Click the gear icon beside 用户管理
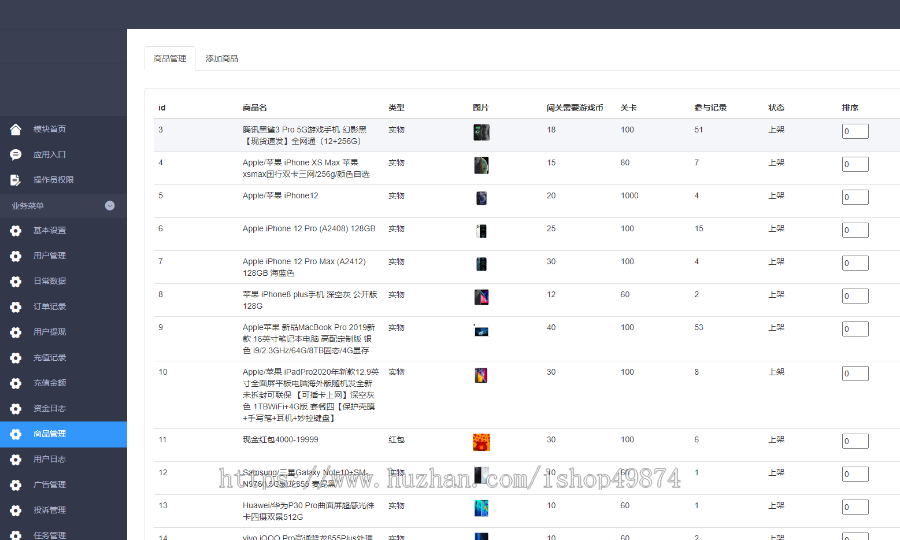 [x=15, y=256]
